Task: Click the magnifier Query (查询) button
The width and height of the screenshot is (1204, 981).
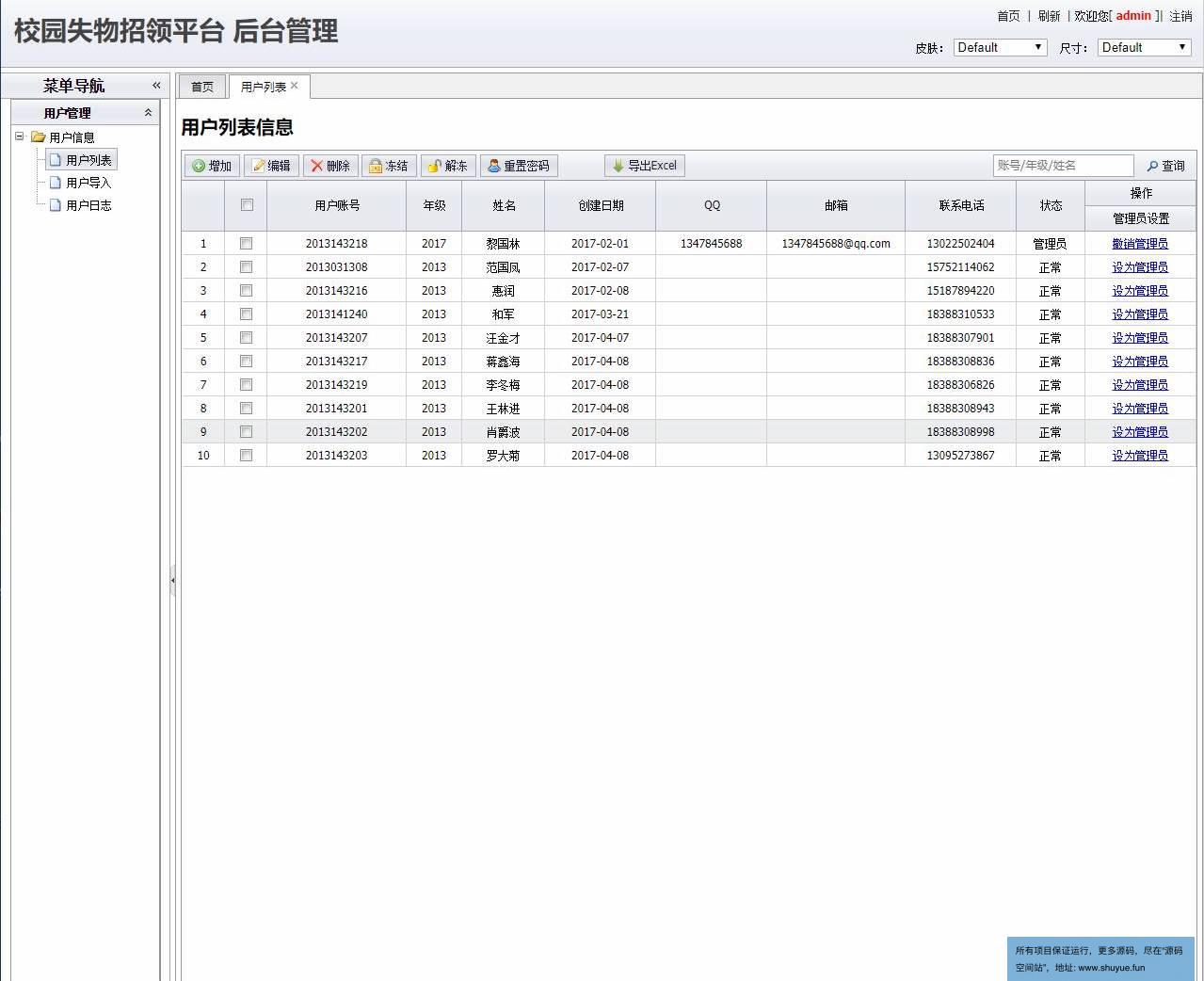Action: pyautogui.click(x=1165, y=166)
